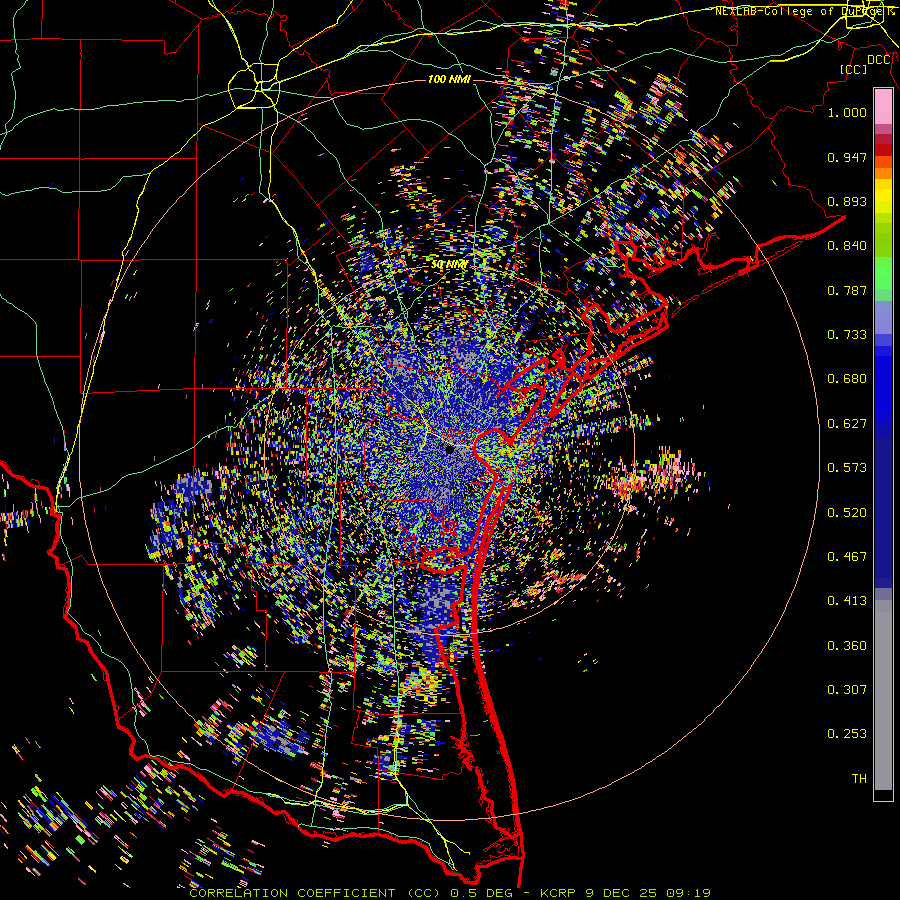The image size is (900, 900).
Task: Select the 0.733 scale value
Action: click(x=847, y=335)
